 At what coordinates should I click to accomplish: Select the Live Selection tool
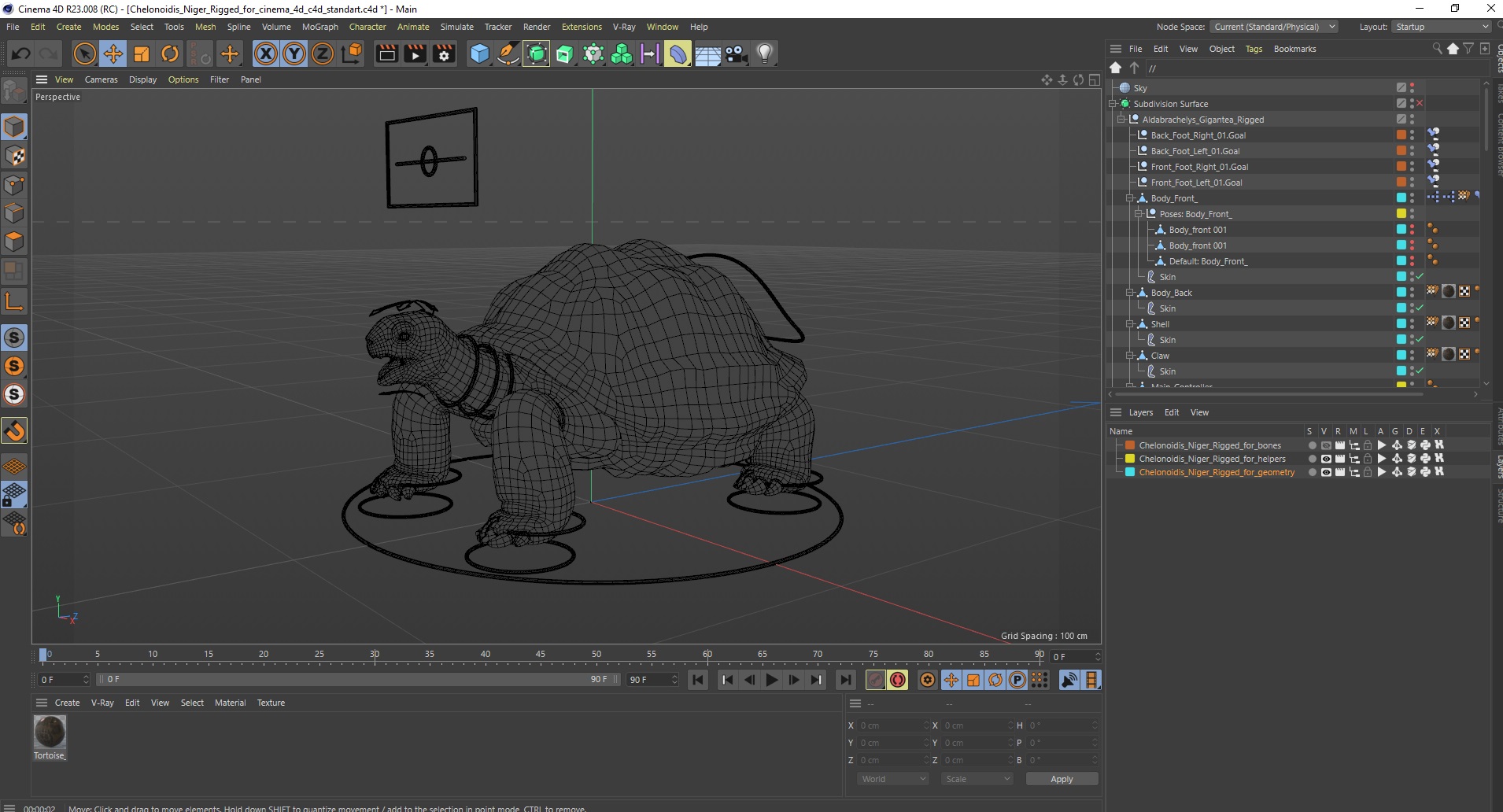(x=84, y=54)
